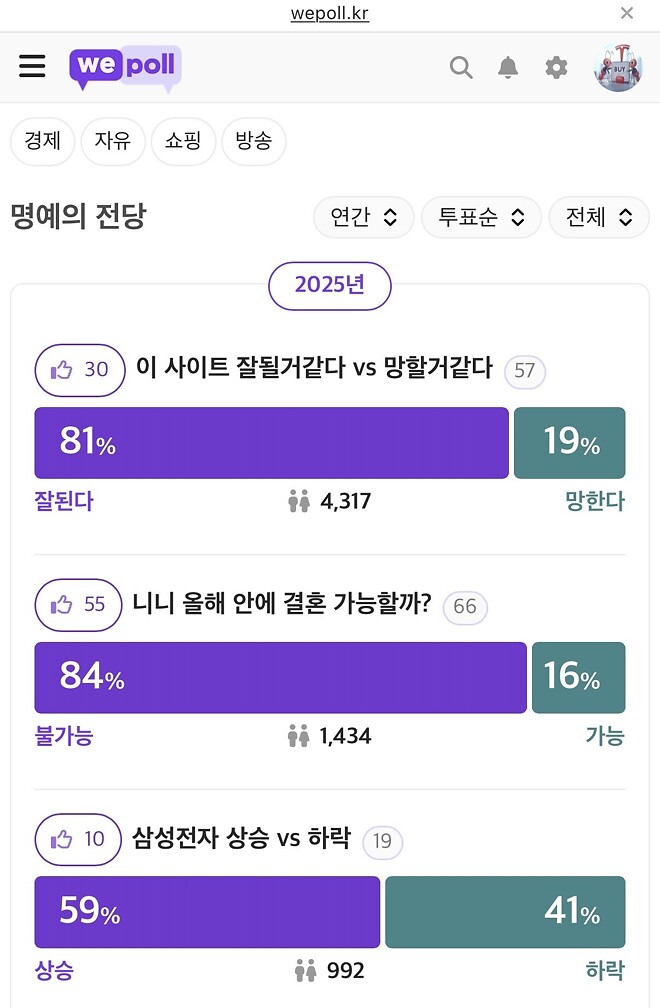Image resolution: width=660 pixels, height=1008 pixels.
Task: Like the poll about marriage this year
Action: click(x=78, y=605)
